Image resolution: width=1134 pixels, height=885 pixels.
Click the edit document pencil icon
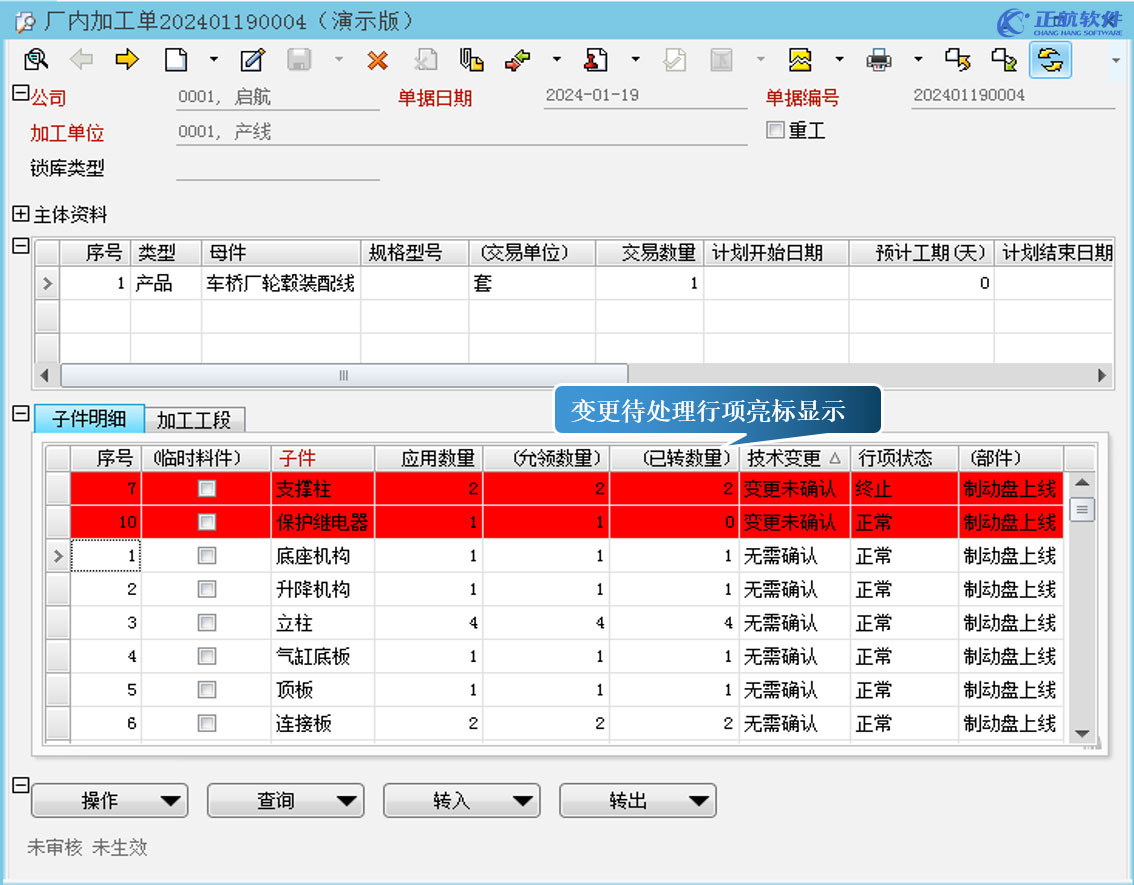click(252, 59)
